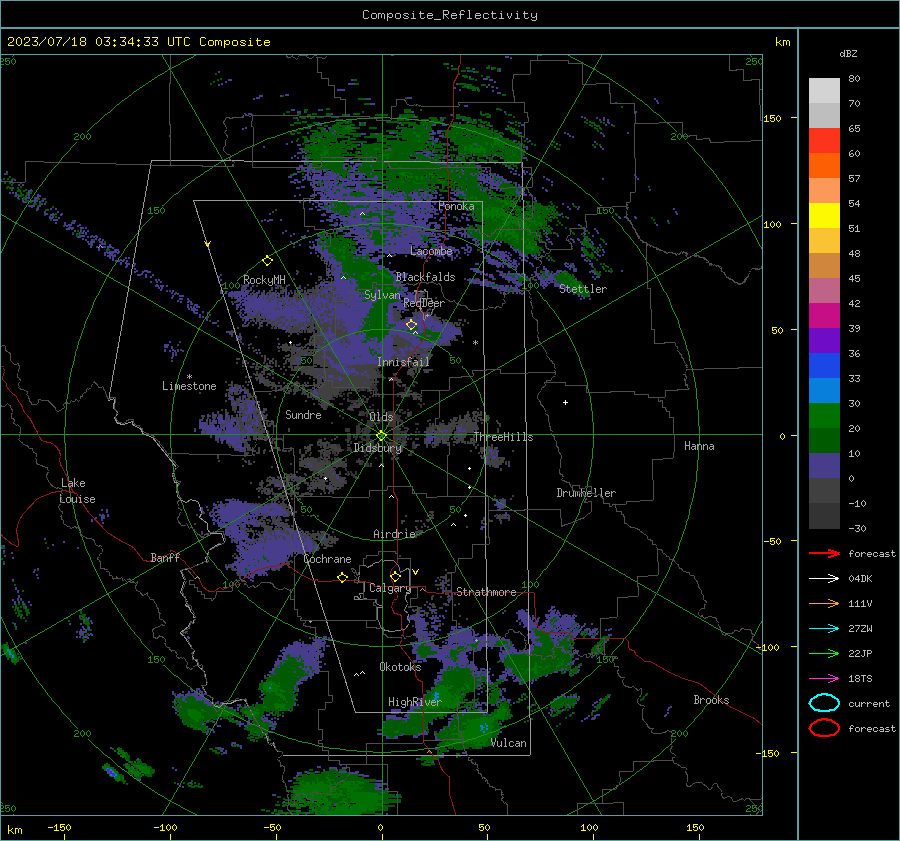
Task: Click the -150 tick on bottom km axis
Action: [59, 827]
